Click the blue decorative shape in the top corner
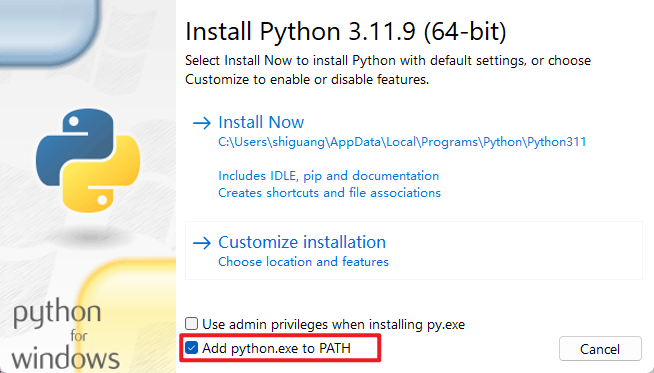Viewport: 654px width, 373px height. [x=50, y=31]
